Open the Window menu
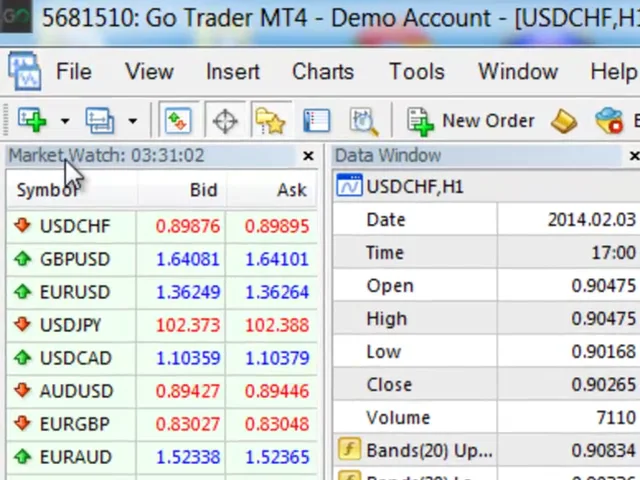 pos(518,72)
